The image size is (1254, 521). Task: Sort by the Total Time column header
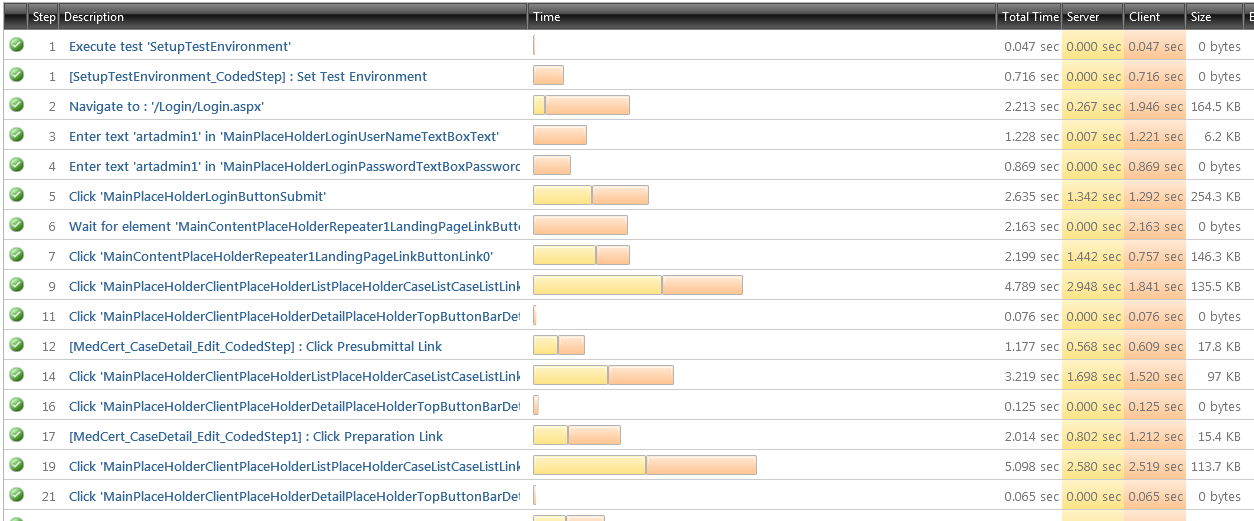1029,17
